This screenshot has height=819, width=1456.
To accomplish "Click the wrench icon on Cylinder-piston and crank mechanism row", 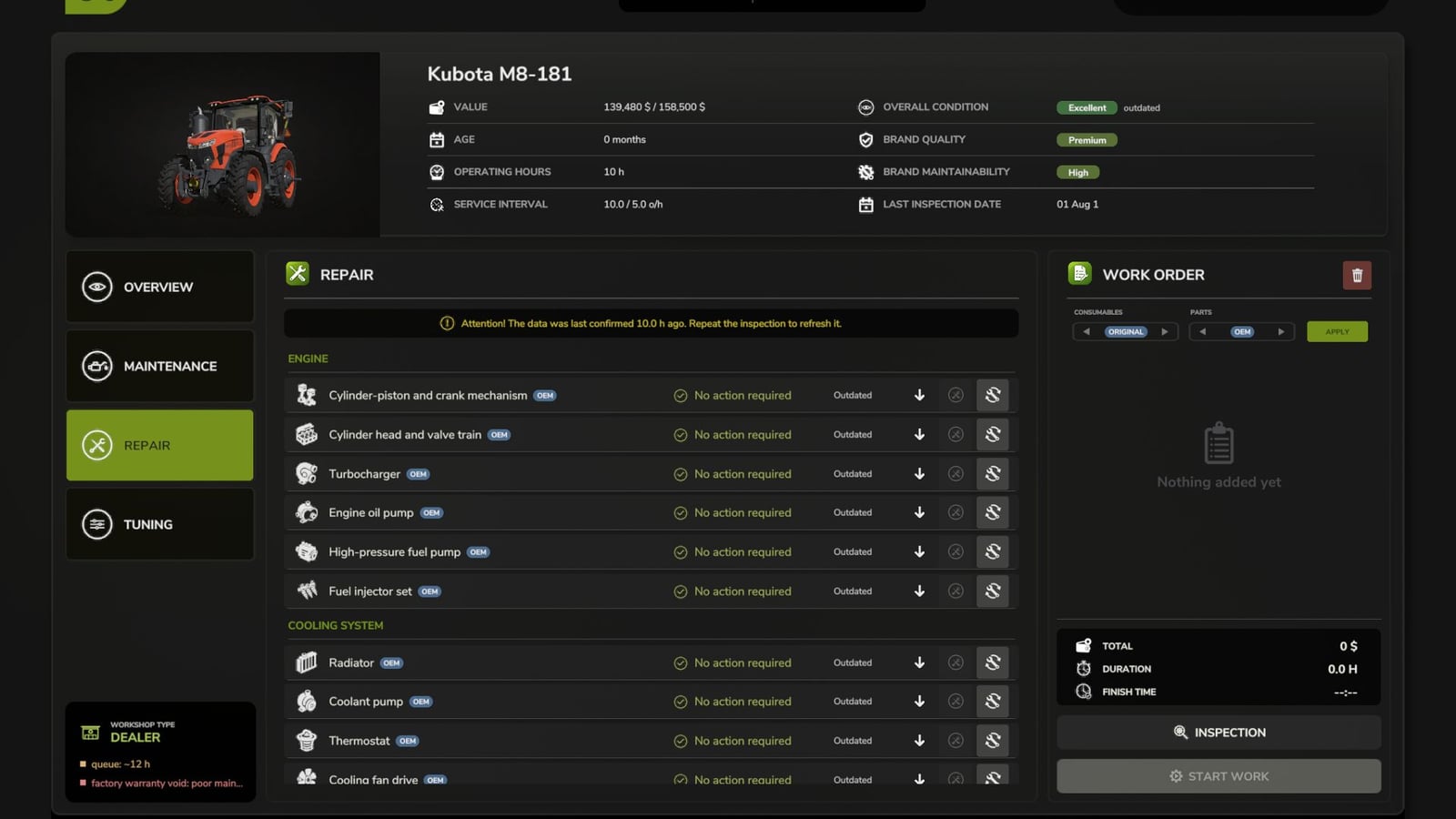I will point(993,395).
